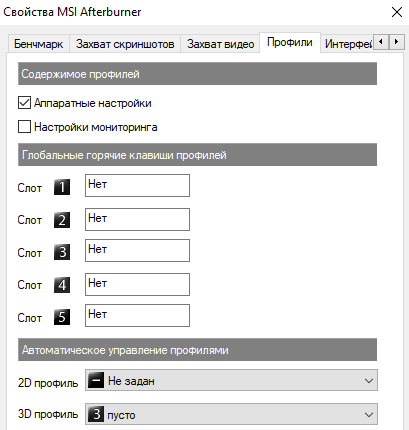
Task: Switch to the Бенчмарк tab
Action: point(38,44)
